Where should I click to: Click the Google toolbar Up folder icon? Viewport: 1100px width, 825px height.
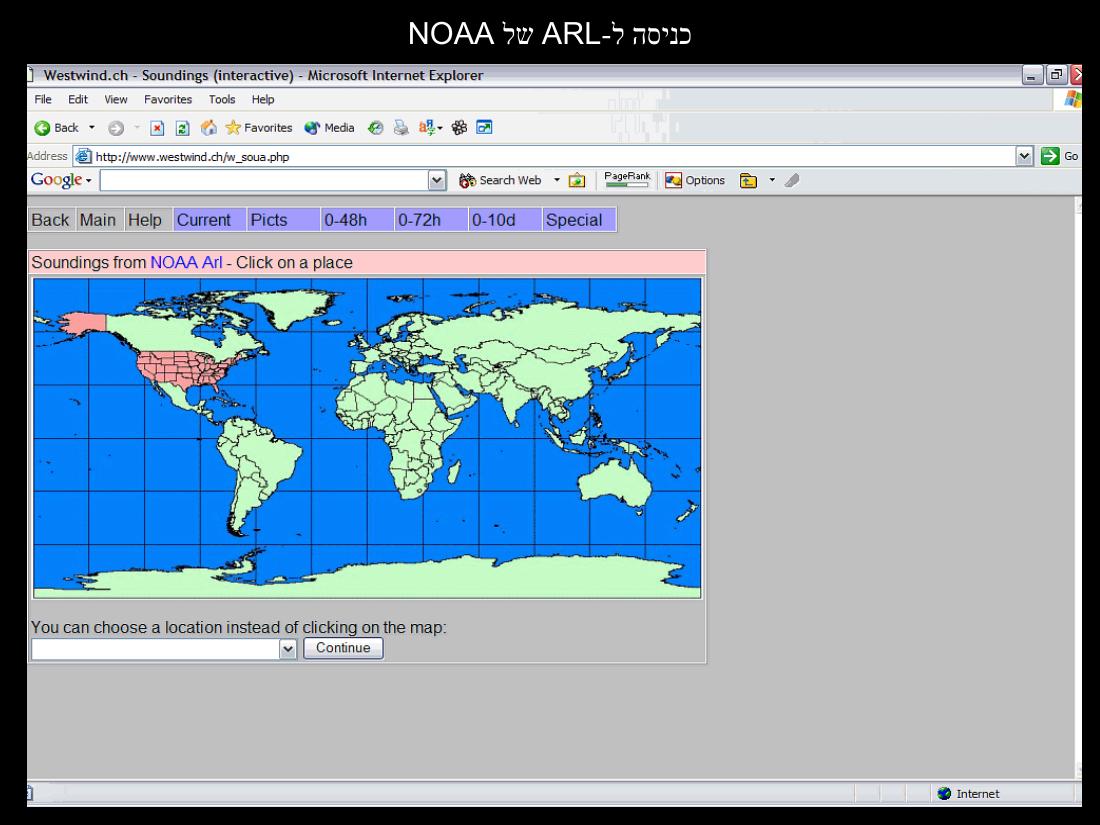click(749, 180)
